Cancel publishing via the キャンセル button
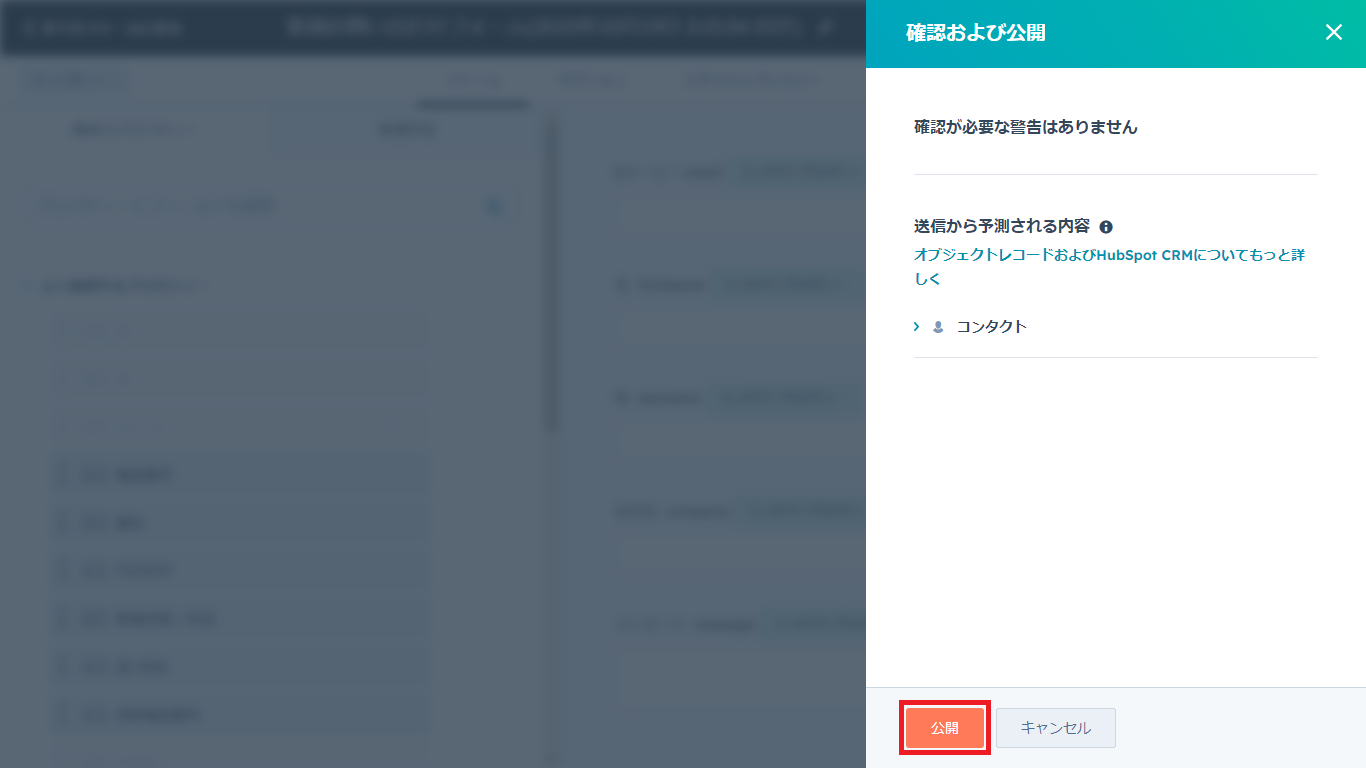This screenshot has height=768, width=1366. pyautogui.click(x=1055, y=728)
